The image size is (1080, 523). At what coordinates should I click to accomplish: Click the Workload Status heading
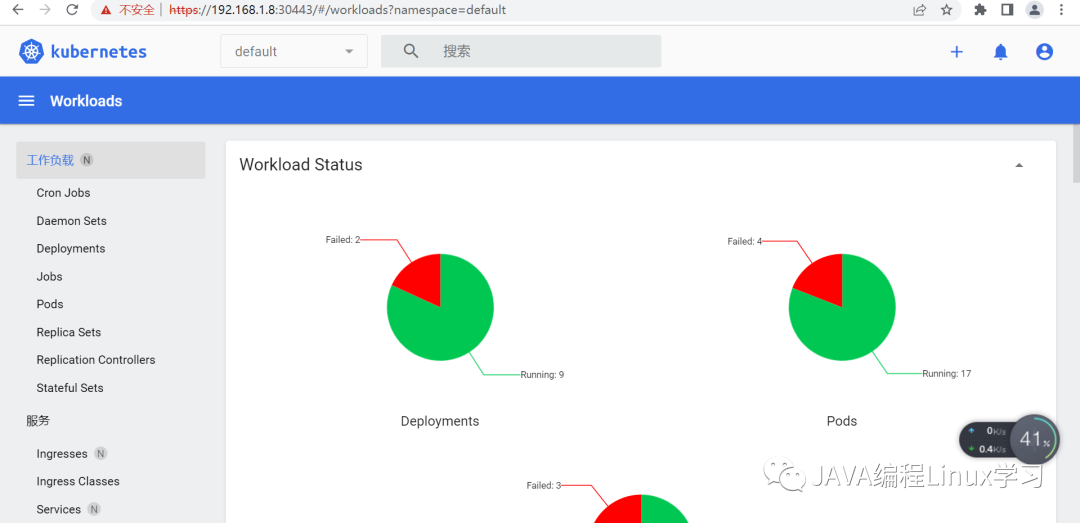pos(301,165)
